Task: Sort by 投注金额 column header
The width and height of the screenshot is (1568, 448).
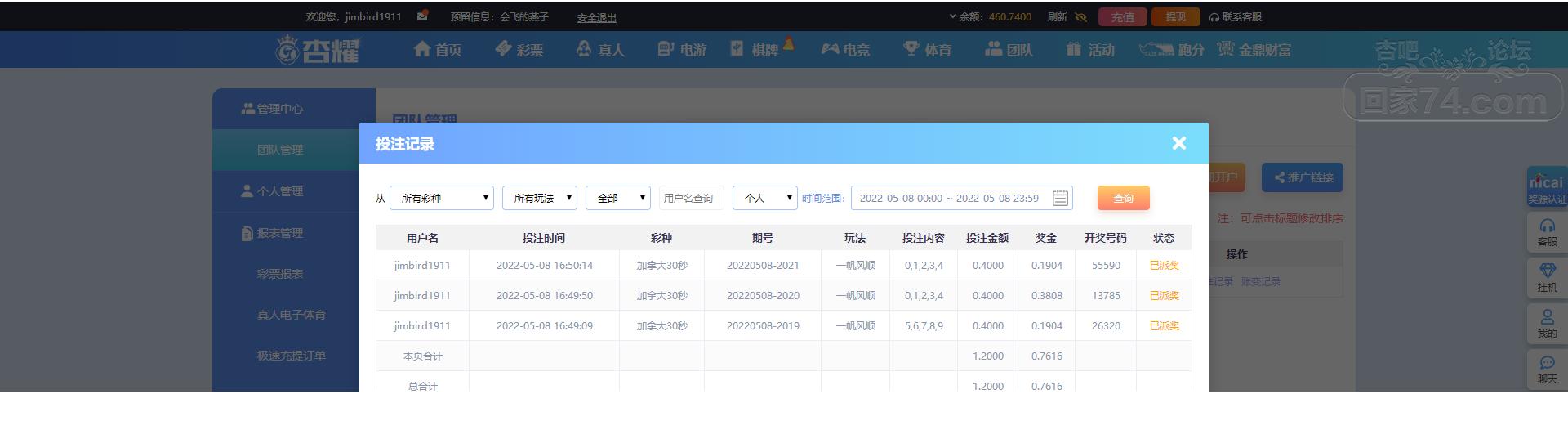Action: click(x=987, y=238)
